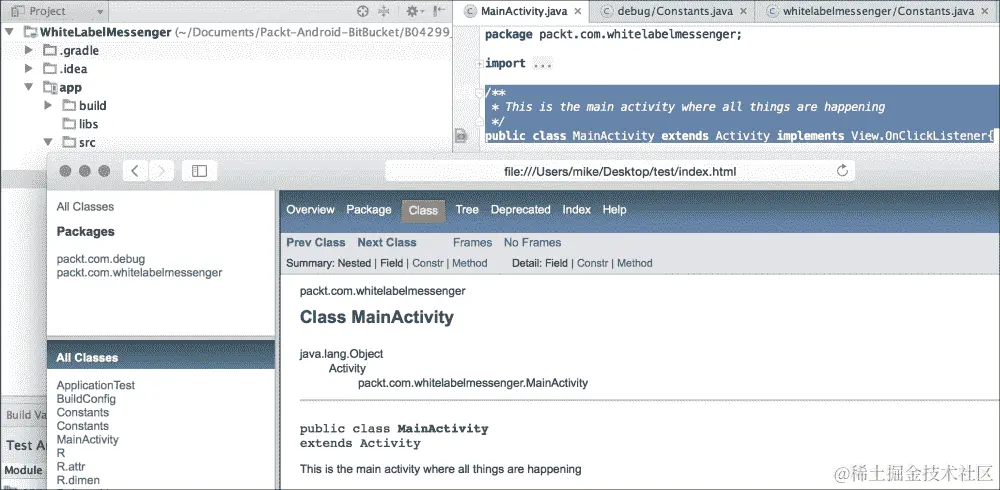Open MainActivity in class list
This screenshot has height=490, width=1000.
tap(87, 439)
